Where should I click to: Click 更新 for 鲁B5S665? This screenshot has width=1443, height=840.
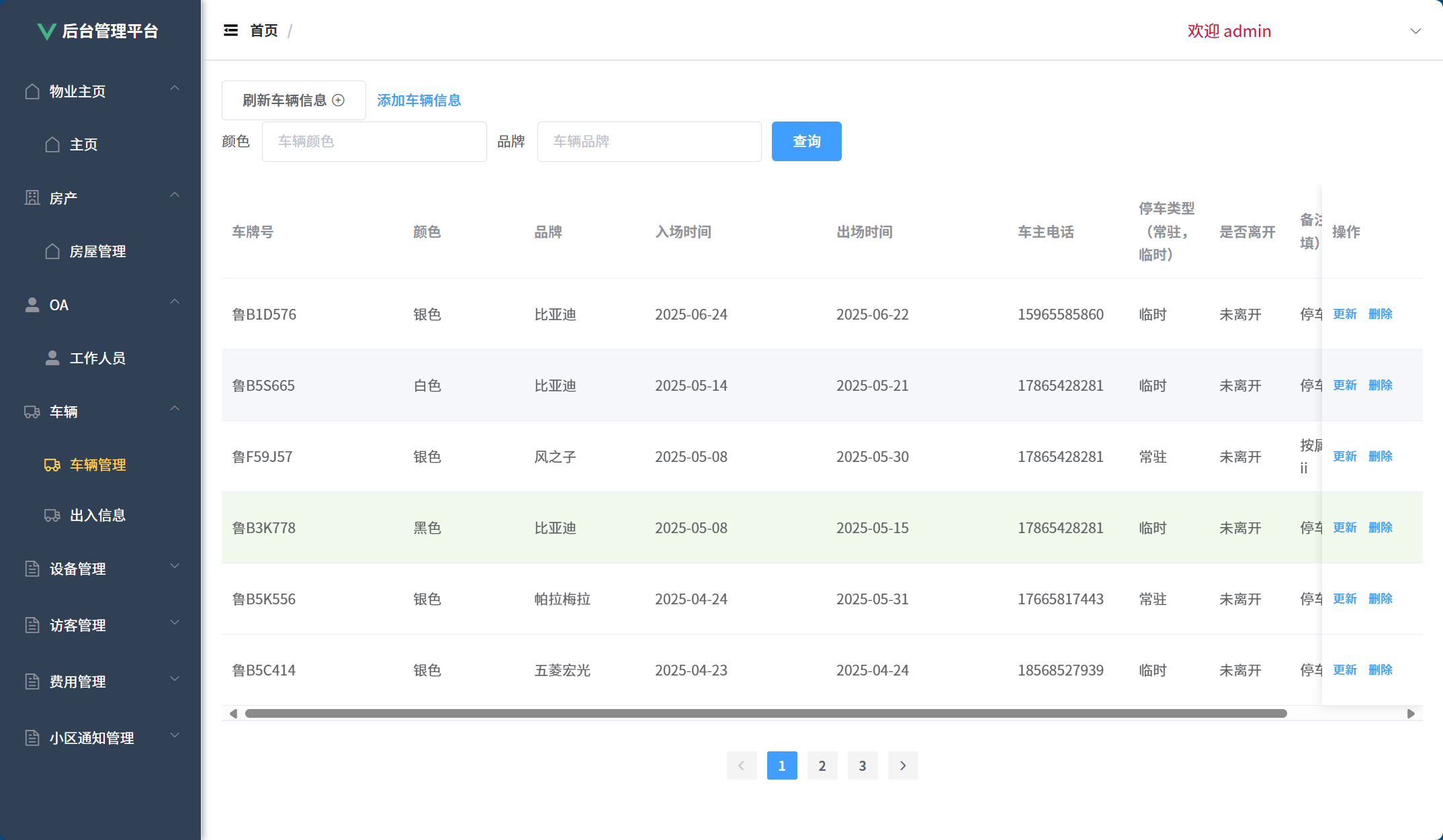click(x=1345, y=385)
